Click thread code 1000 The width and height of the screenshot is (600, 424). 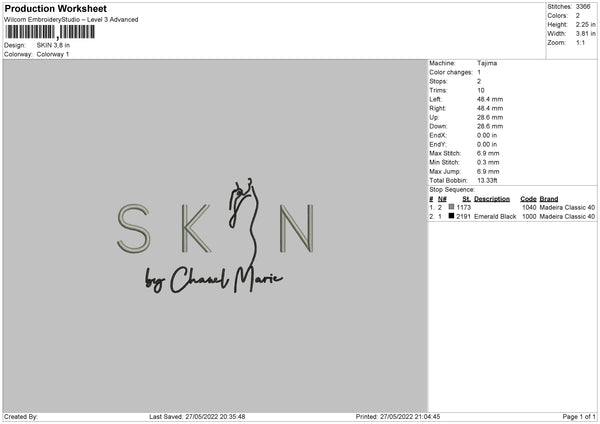coord(529,217)
